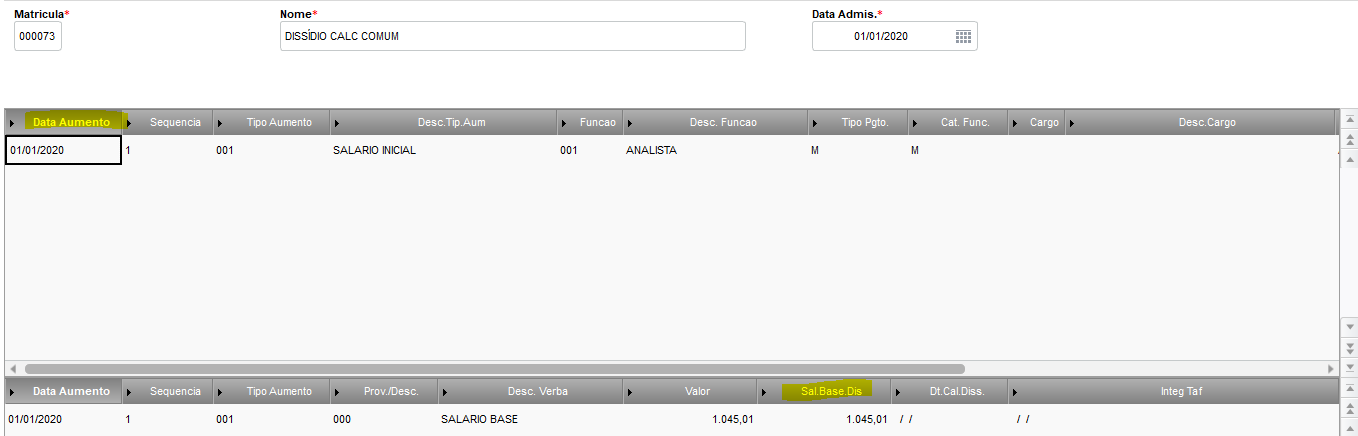Select Sequencia cell 1 in upper grid
The height and width of the screenshot is (436, 1358).
pyautogui.click(x=167, y=150)
